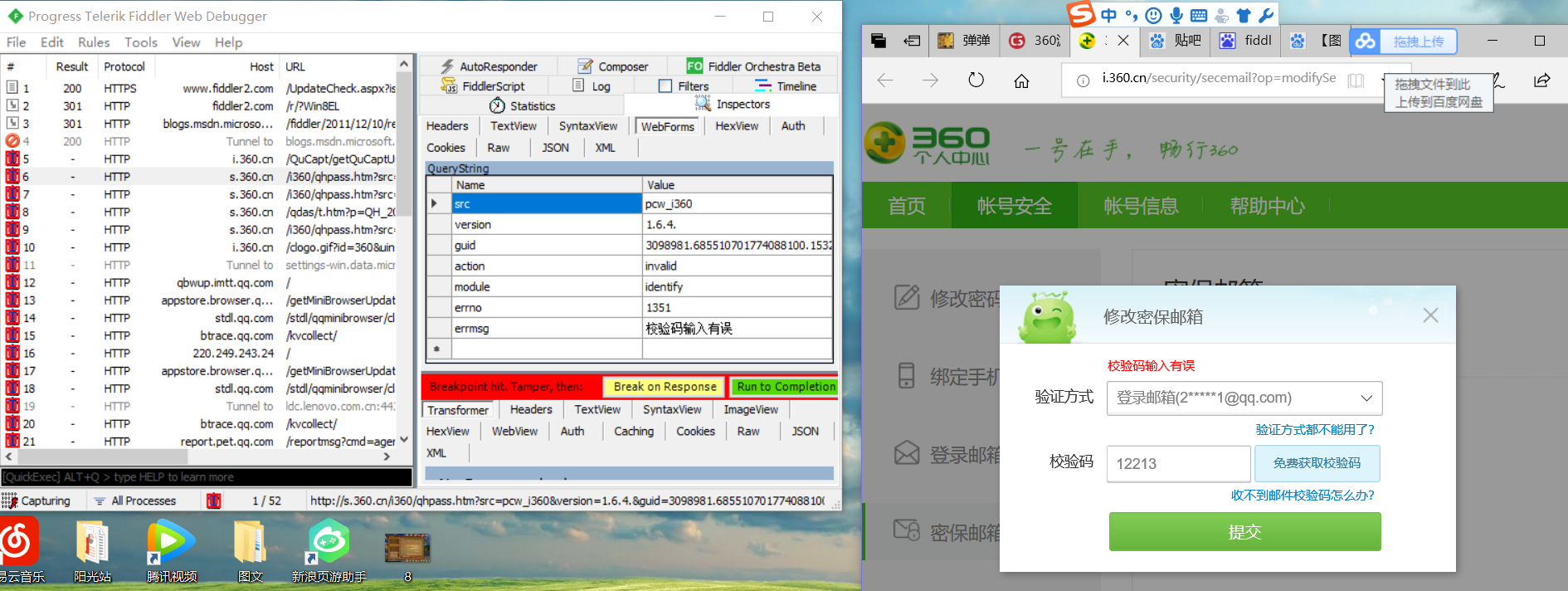
Task: Click the browser forward arrow
Action: [931, 81]
